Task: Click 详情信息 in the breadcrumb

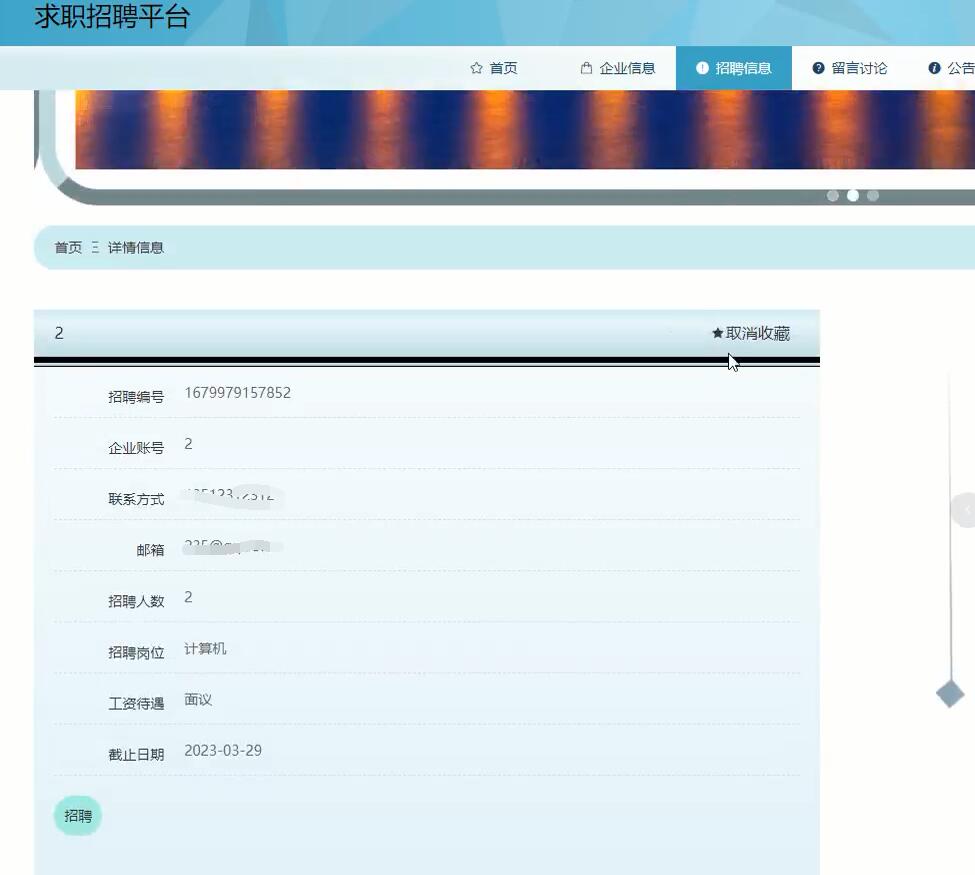Action: 136,247
